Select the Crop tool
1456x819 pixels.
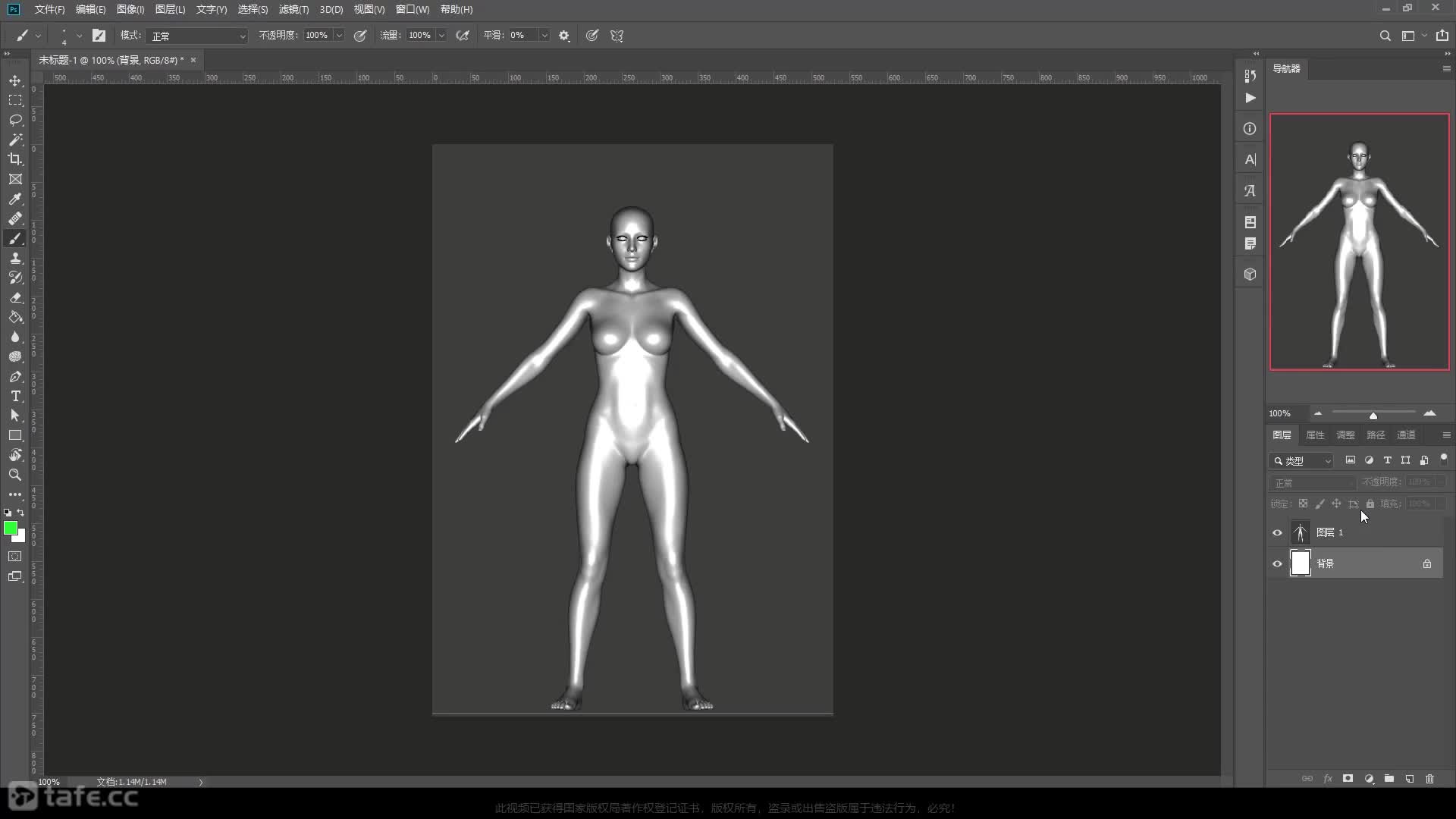tap(15, 159)
